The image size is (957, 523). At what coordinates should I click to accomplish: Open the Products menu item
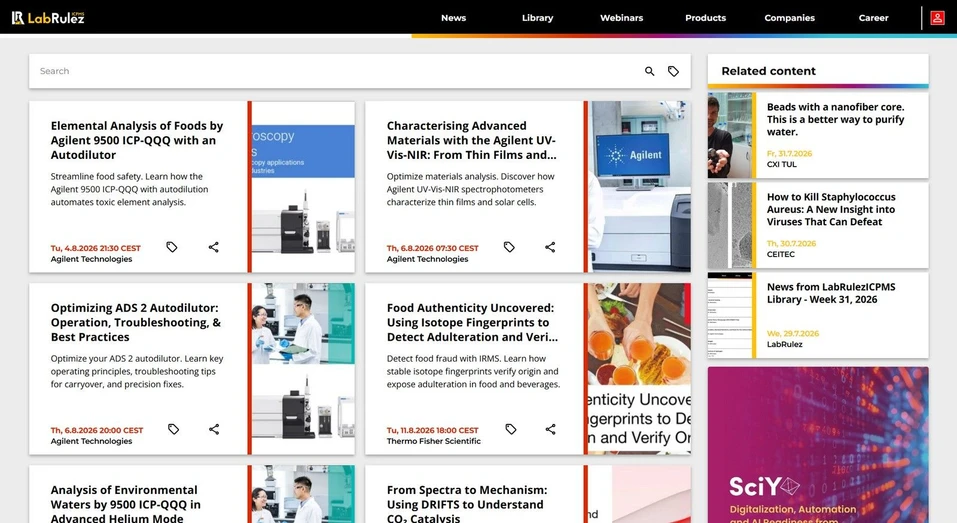[706, 18]
